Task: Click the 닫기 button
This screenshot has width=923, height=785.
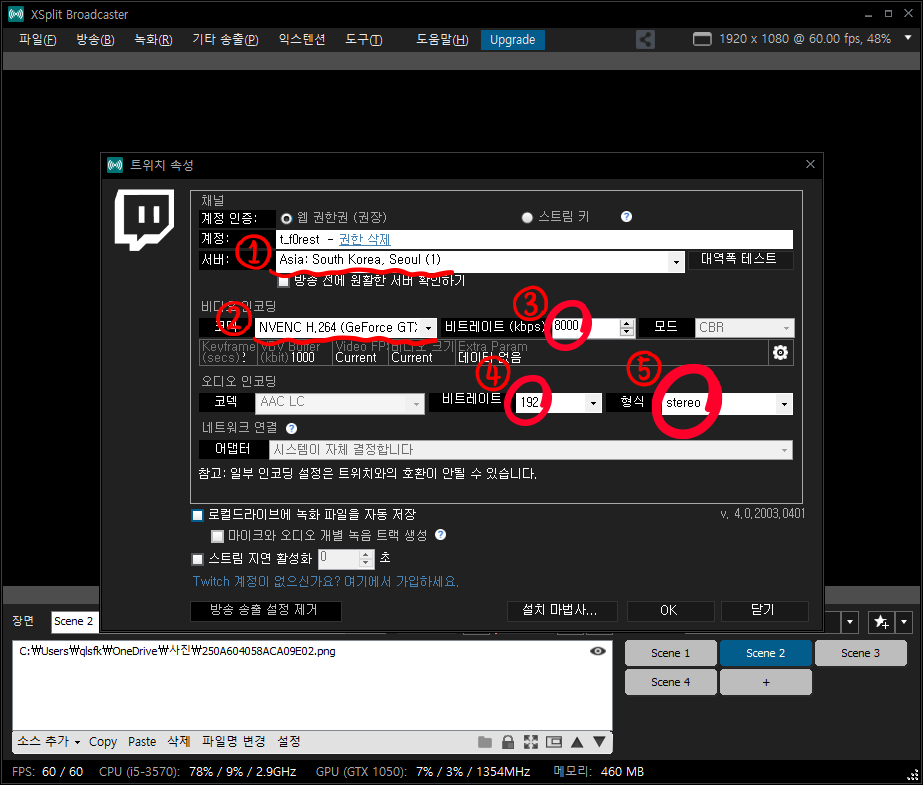Action: click(x=764, y=611)
